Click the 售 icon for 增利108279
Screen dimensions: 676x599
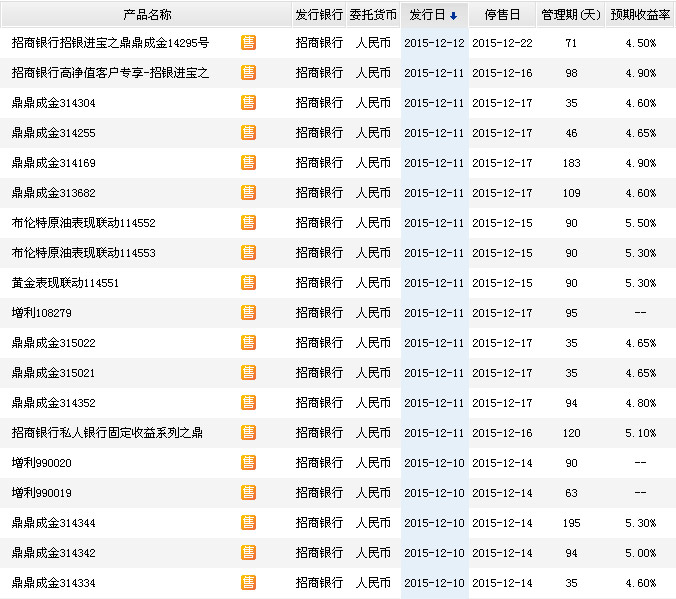[248, 313]
